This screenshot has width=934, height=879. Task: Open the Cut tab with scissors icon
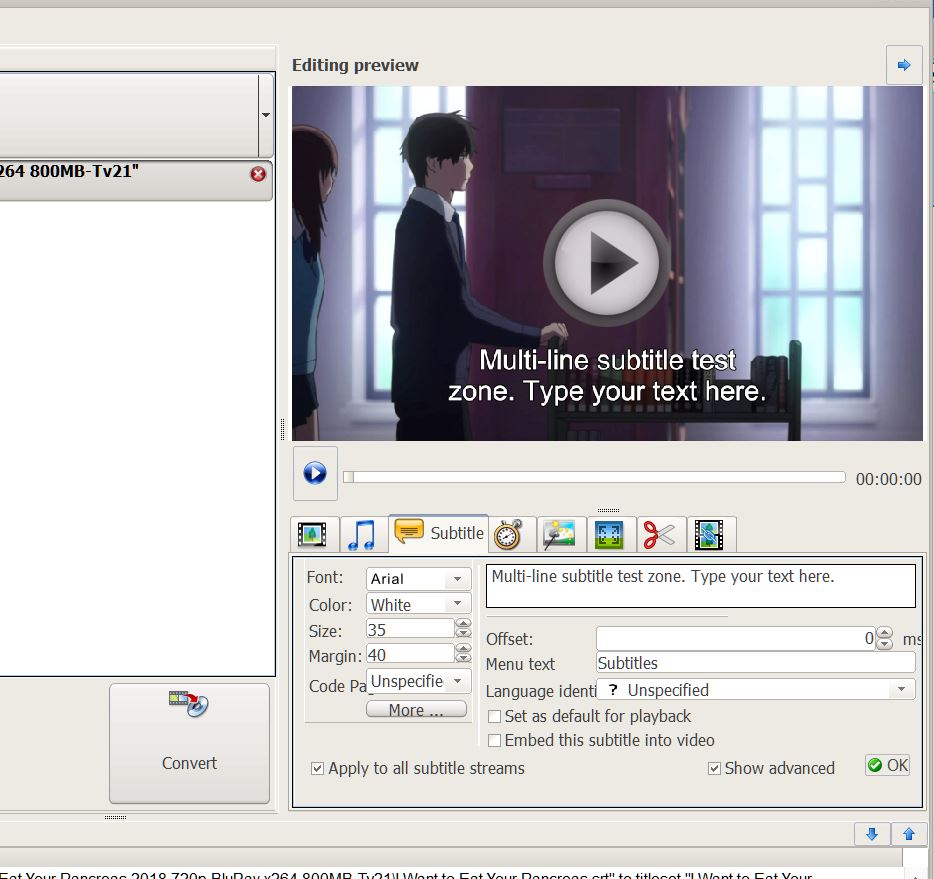659,534
